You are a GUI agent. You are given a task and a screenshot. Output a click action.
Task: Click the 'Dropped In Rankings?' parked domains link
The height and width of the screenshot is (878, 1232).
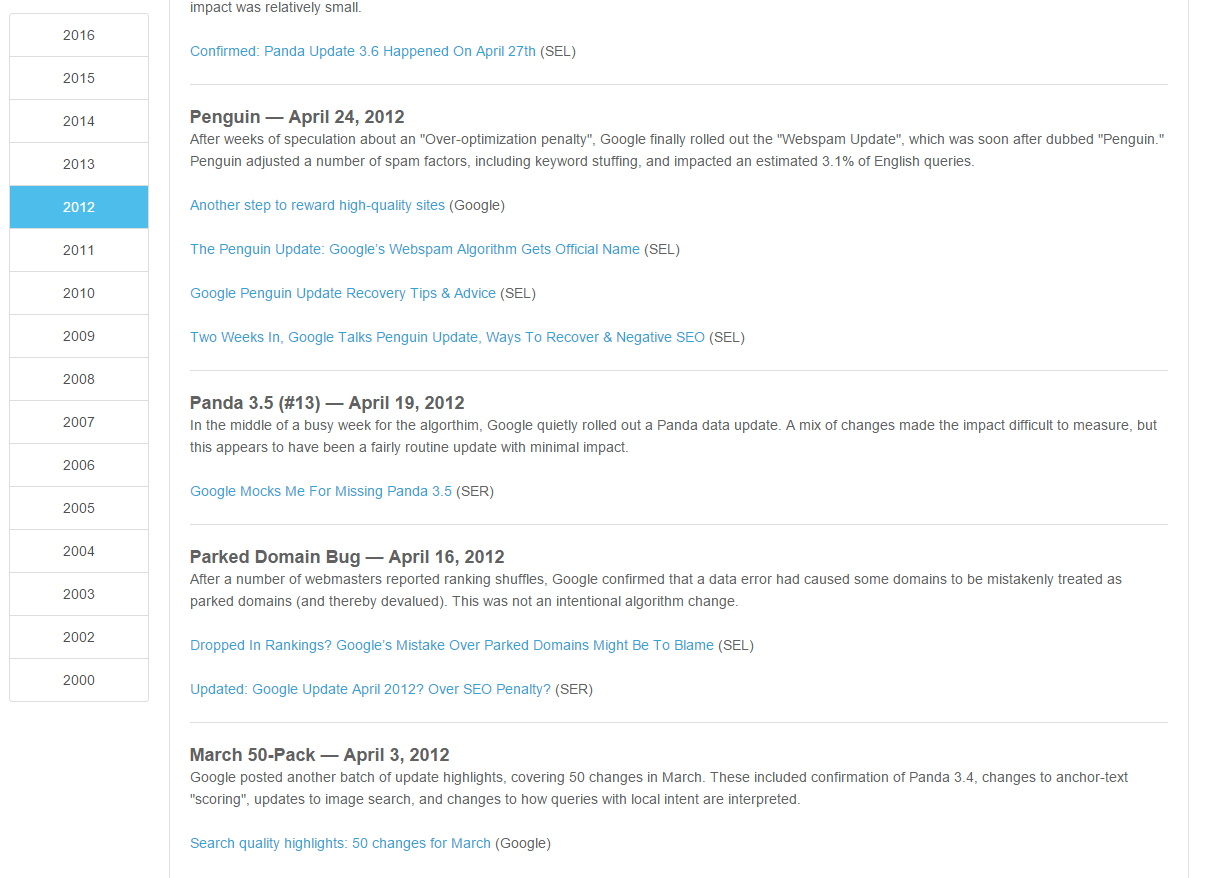[x=452, y=645]
